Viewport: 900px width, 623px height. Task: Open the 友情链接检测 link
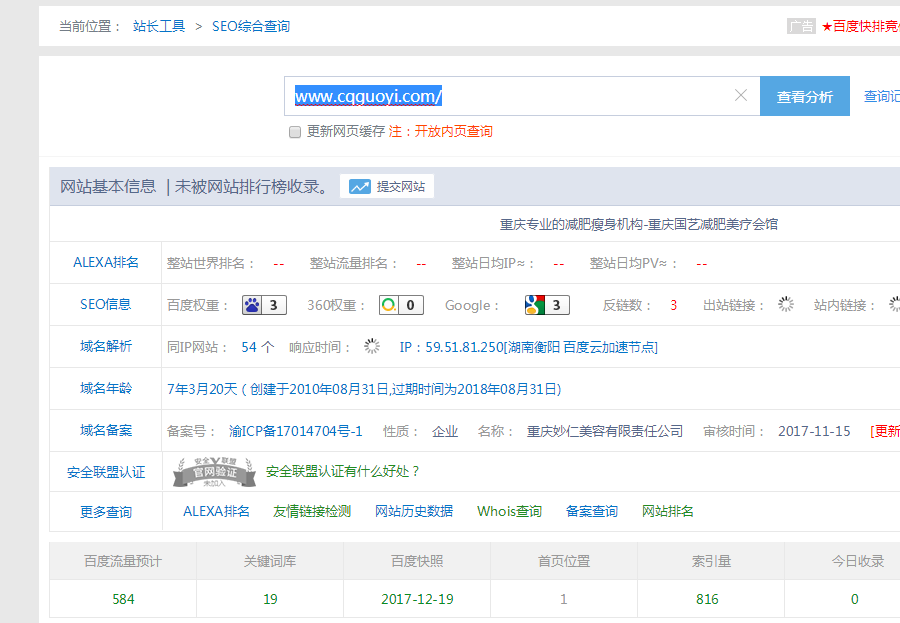tap(312, 511)
